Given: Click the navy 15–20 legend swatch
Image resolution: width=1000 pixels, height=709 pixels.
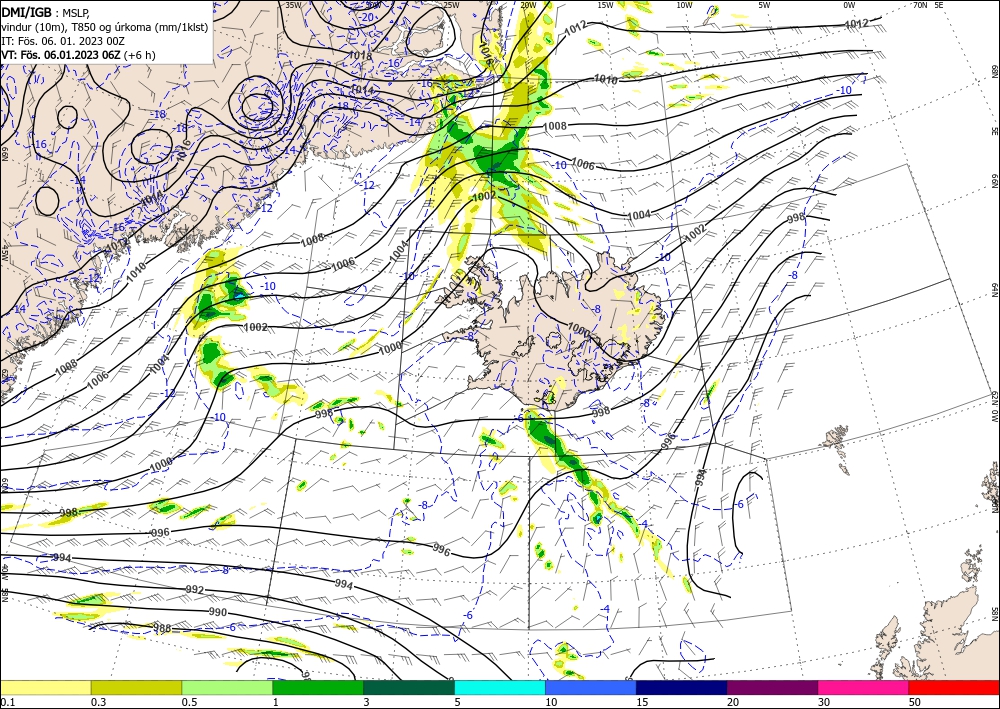Looking at the screenshot, I should pos(682,687).
